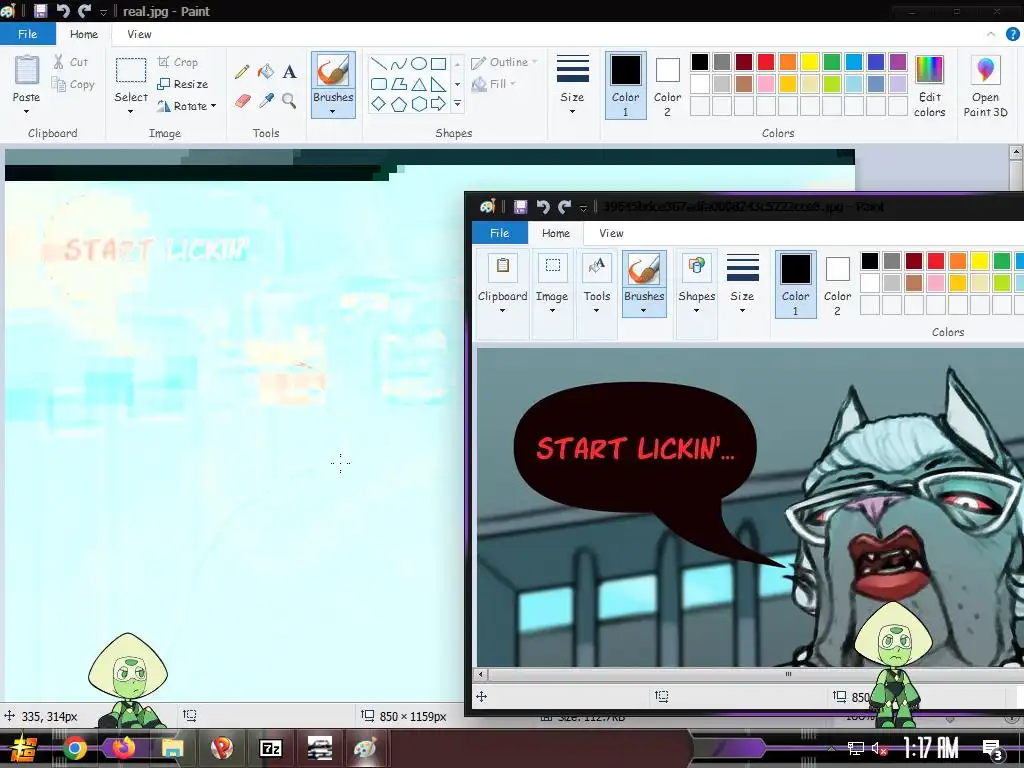The height and width of the screenshot is (768, 1024).
Task: Switch to View tab in real.jpg Paint
Action: tap(139, 34)
